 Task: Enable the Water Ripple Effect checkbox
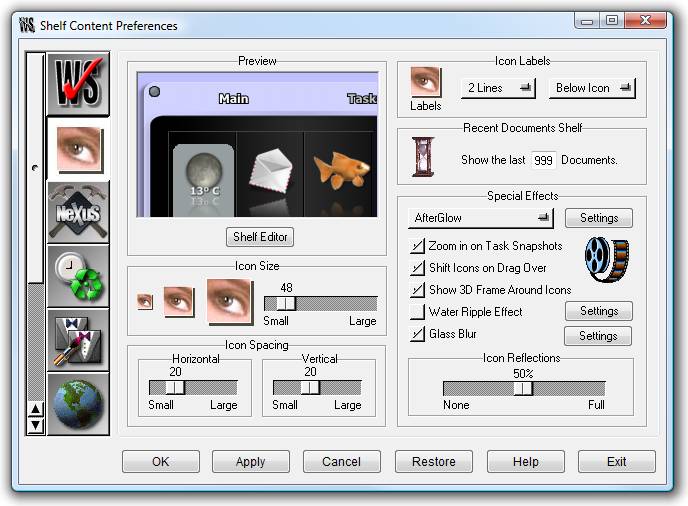pyautogui.click(x=418, y=312)
